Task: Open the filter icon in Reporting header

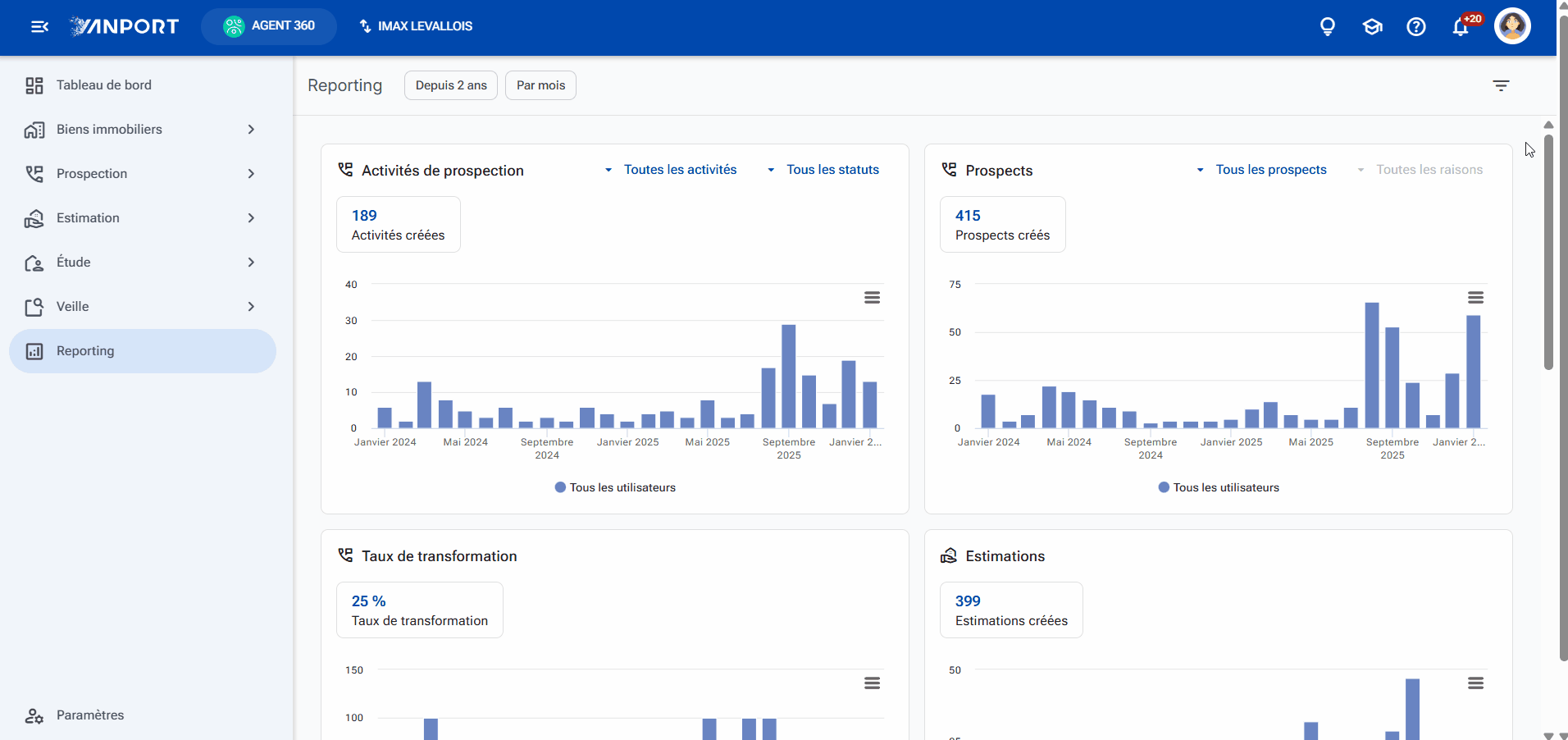Action: tap(1501, 85)
